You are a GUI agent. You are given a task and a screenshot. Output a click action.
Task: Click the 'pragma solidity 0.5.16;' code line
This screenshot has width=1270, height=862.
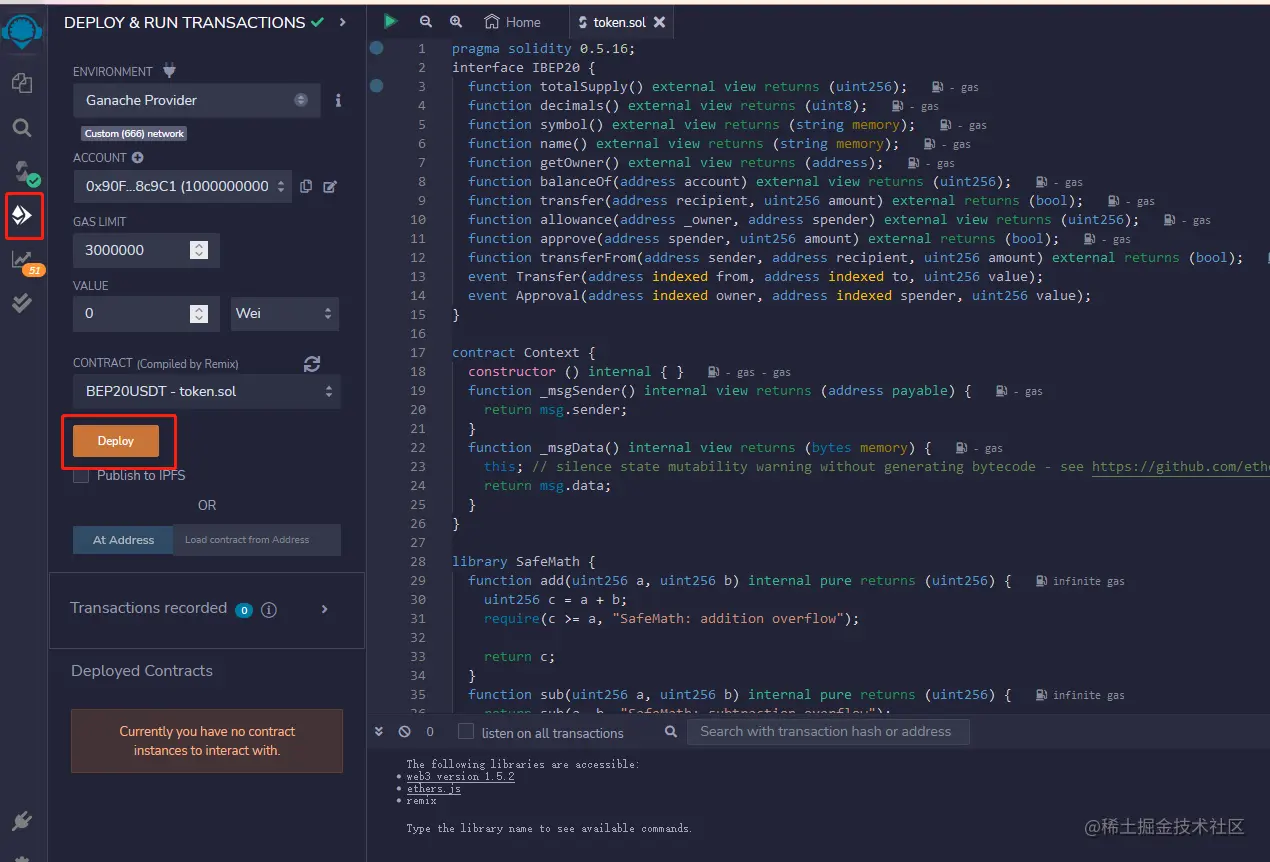[x=543, y=48]
